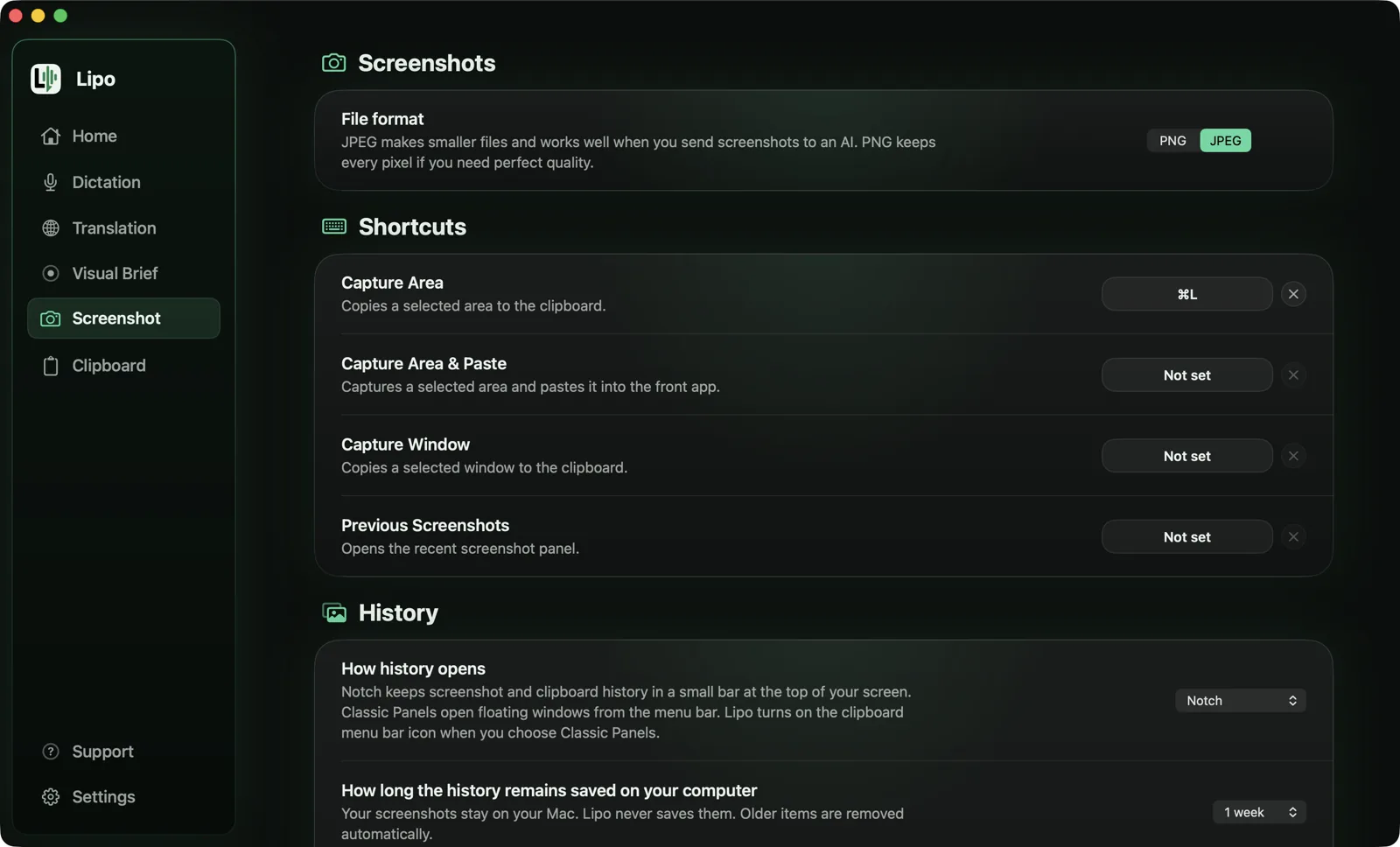Click the Support question mark icon

(x=51, y=752)
